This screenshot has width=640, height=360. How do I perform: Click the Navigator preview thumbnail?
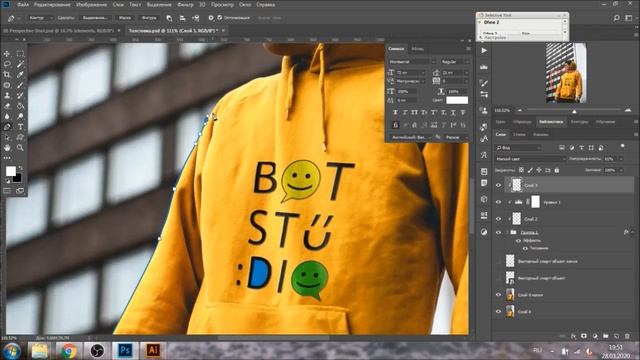(566, 73)
